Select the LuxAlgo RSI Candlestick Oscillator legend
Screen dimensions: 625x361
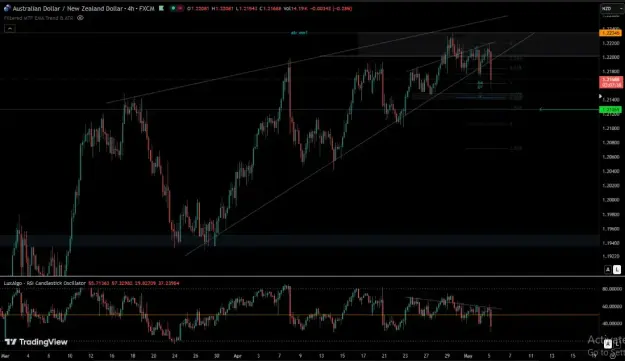[45, 283]
